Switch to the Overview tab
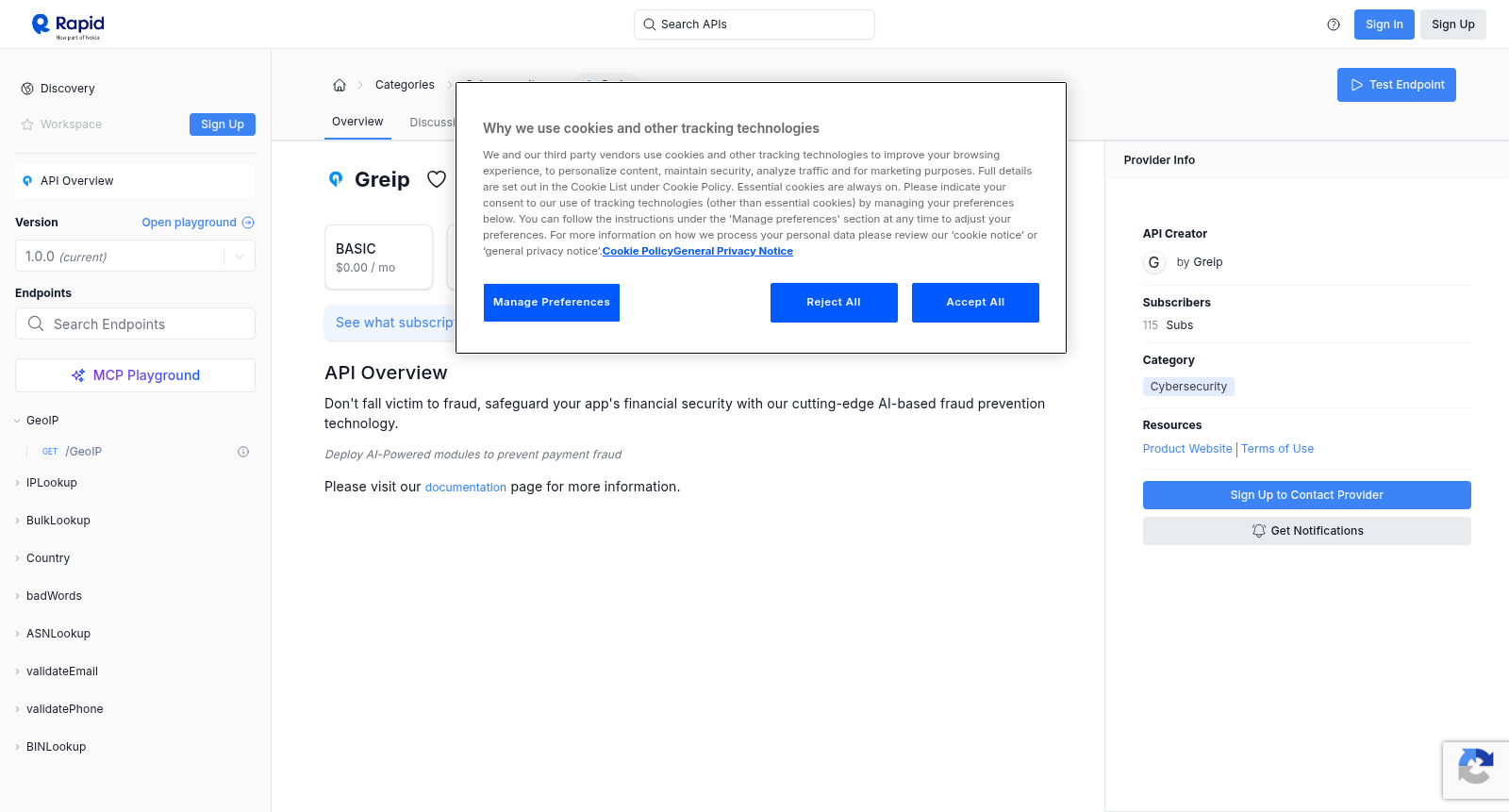Image resolution: width=1509 pixels, height=812 pixels. [x=357, y=122]
